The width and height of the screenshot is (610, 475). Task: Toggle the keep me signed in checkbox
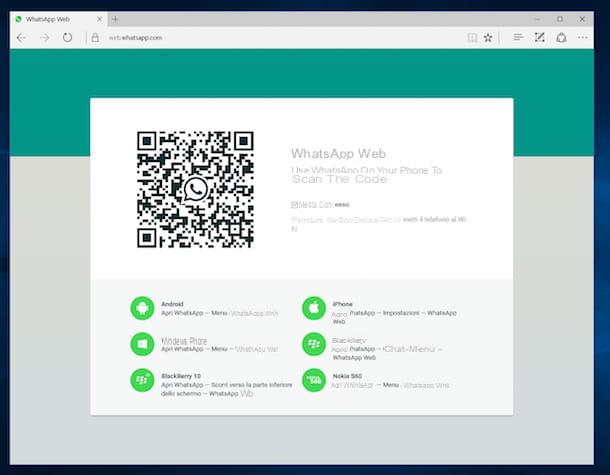pos(294,205)
